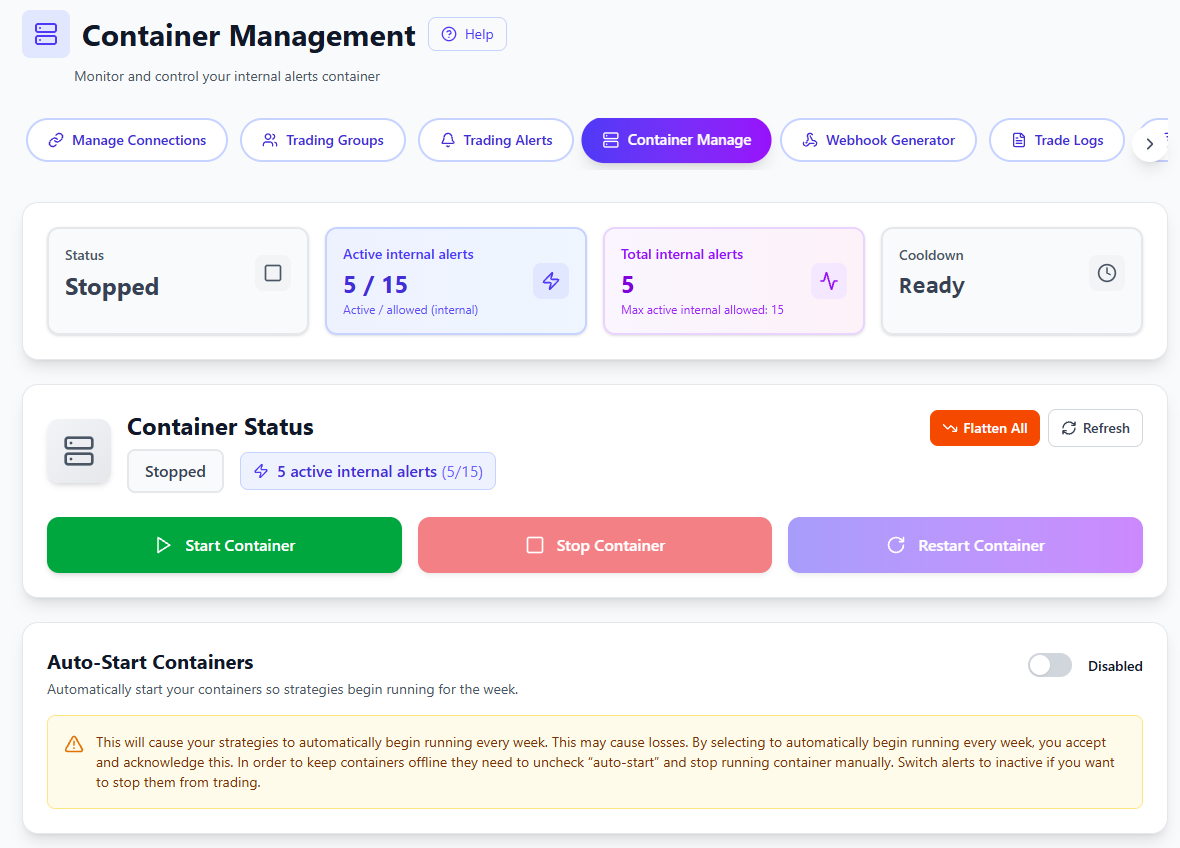Click the 'Monitor and control your internal alerts container' subtitle
Screen dimensions: 1180x848
coord(227,76)
